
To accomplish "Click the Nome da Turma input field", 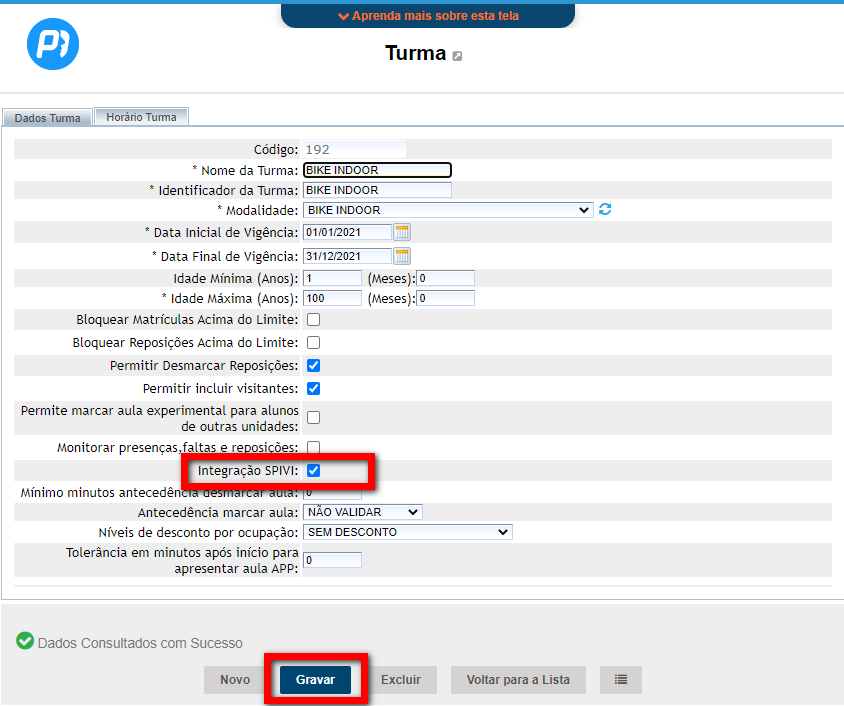I will point(377,170).
